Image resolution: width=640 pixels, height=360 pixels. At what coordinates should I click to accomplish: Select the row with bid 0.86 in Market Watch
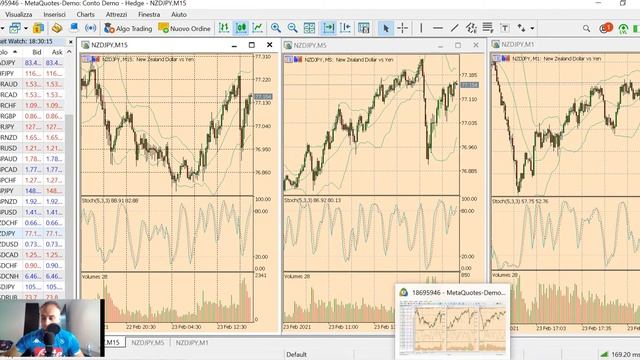(x=32, y=116)
